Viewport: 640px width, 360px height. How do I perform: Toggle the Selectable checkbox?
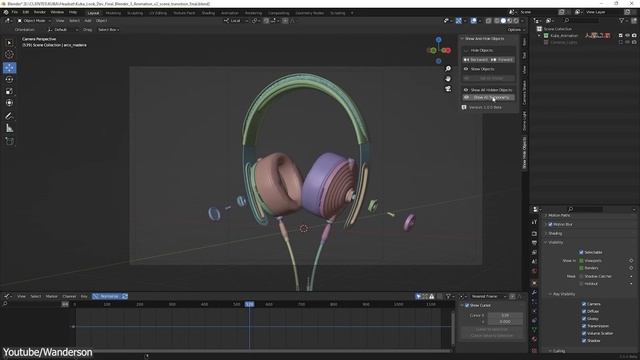pyautogui.click(x=581, y=252)
